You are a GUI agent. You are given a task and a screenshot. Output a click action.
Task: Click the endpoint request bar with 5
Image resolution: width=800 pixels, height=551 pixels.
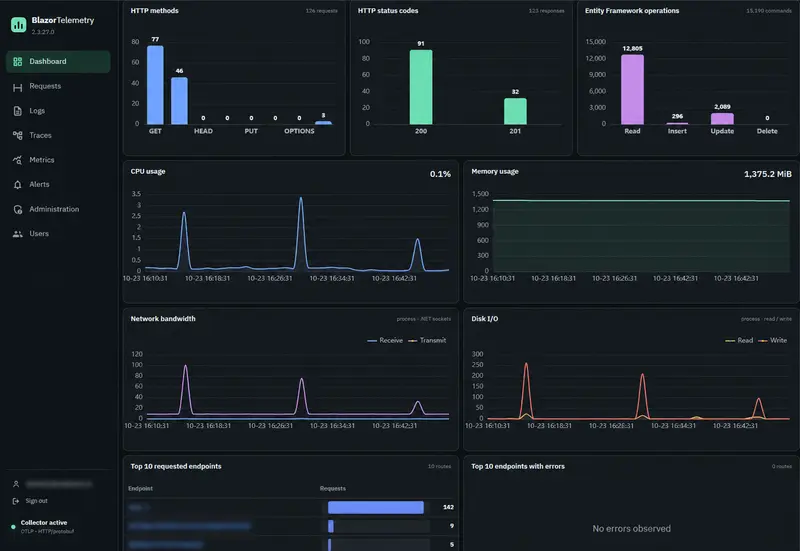tap(330, 544)
